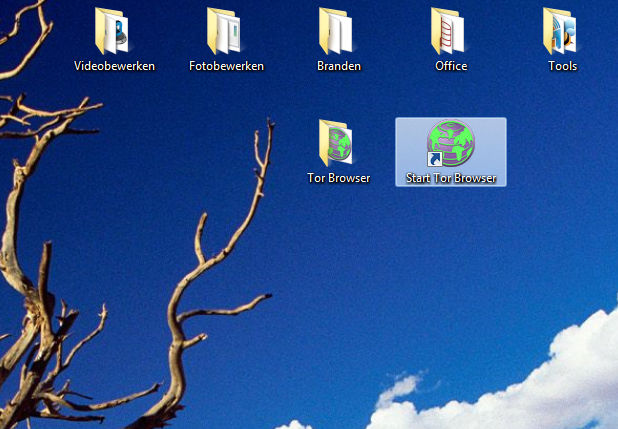618x429 pixels.
Task: Select the Fotobewerken folder icon
Action: pos(226,31)
